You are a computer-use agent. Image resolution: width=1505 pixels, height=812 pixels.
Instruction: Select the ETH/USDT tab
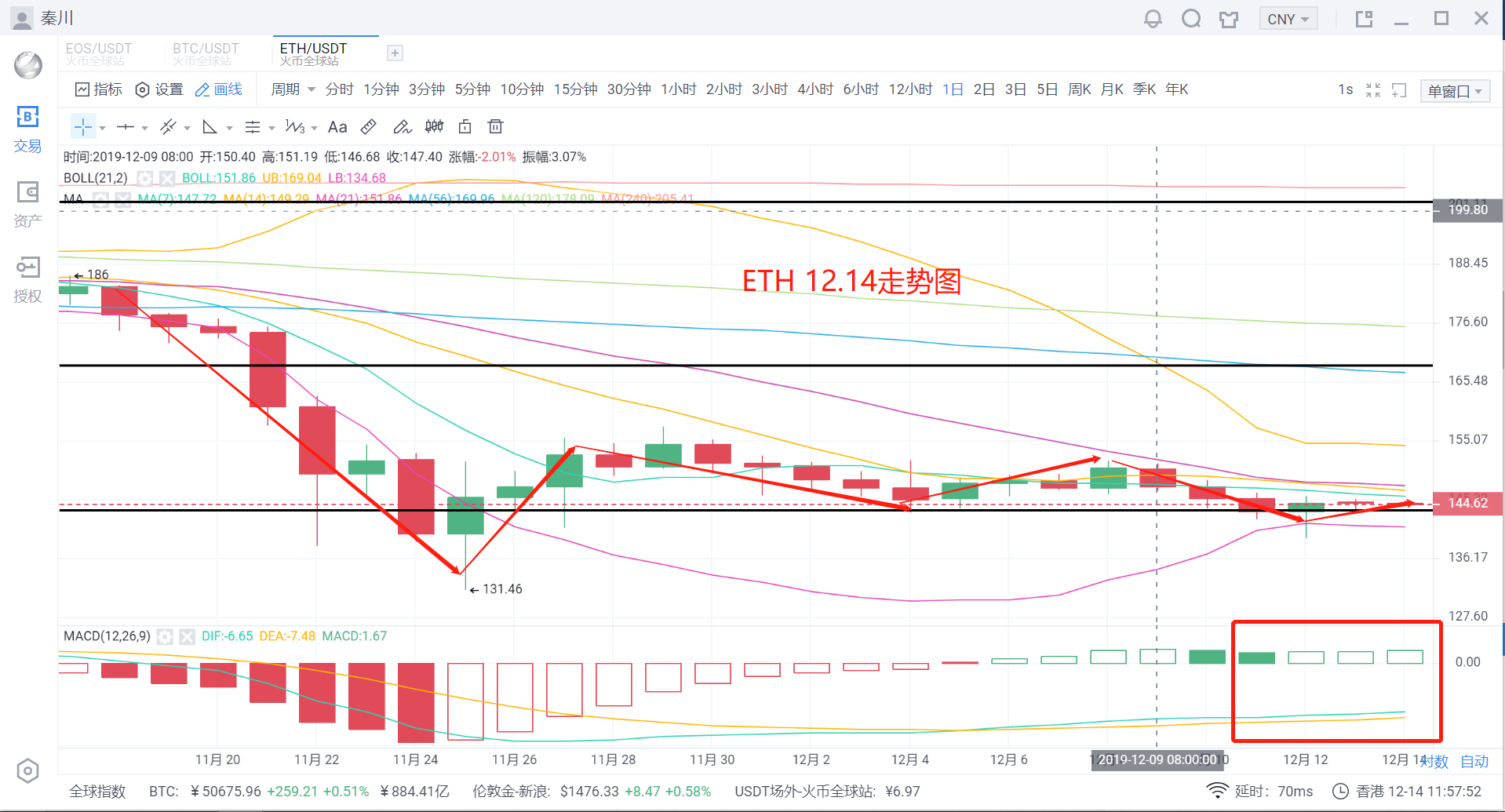[x=313, y=53]
